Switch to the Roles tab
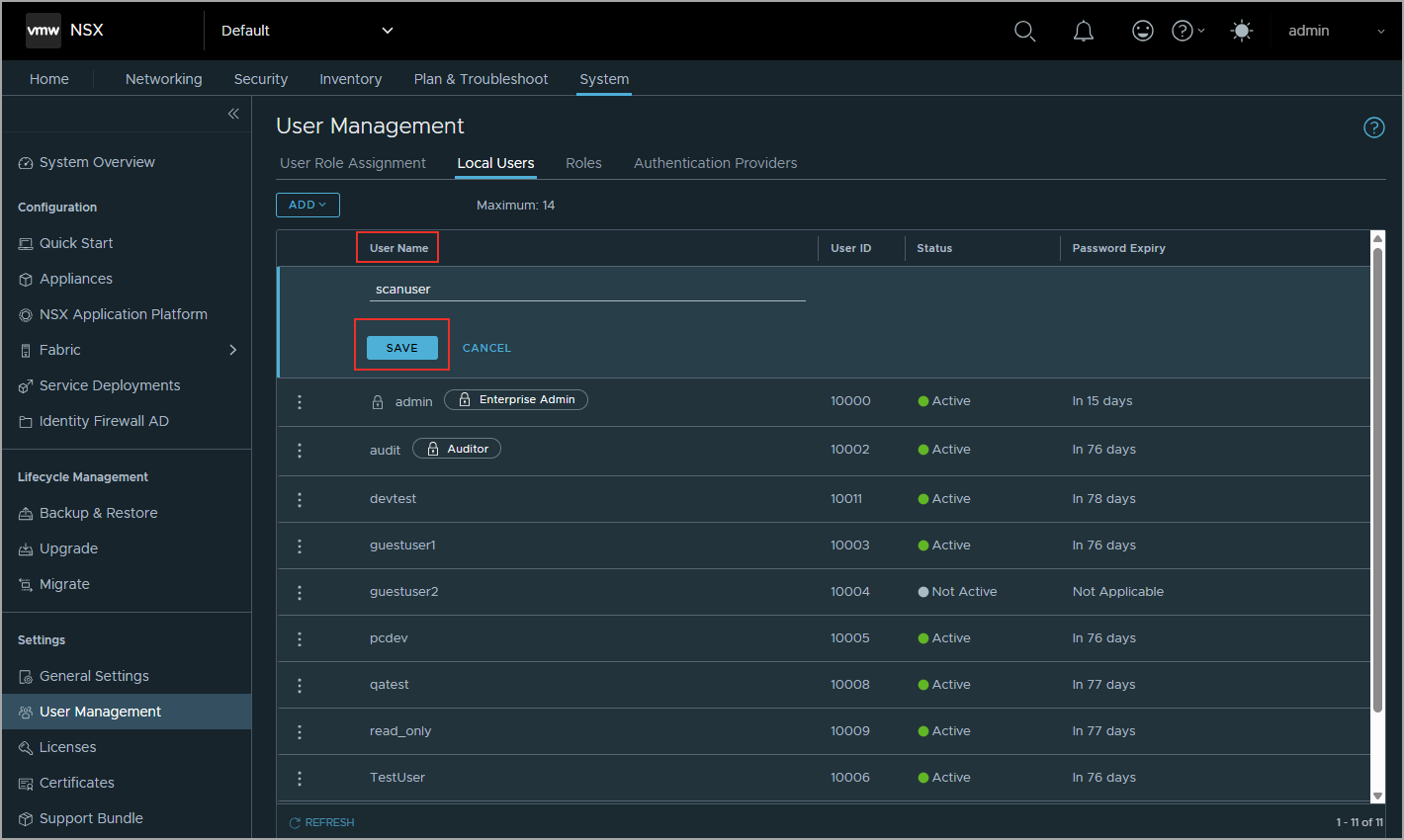1404x840 pixels. coord(583,163)
